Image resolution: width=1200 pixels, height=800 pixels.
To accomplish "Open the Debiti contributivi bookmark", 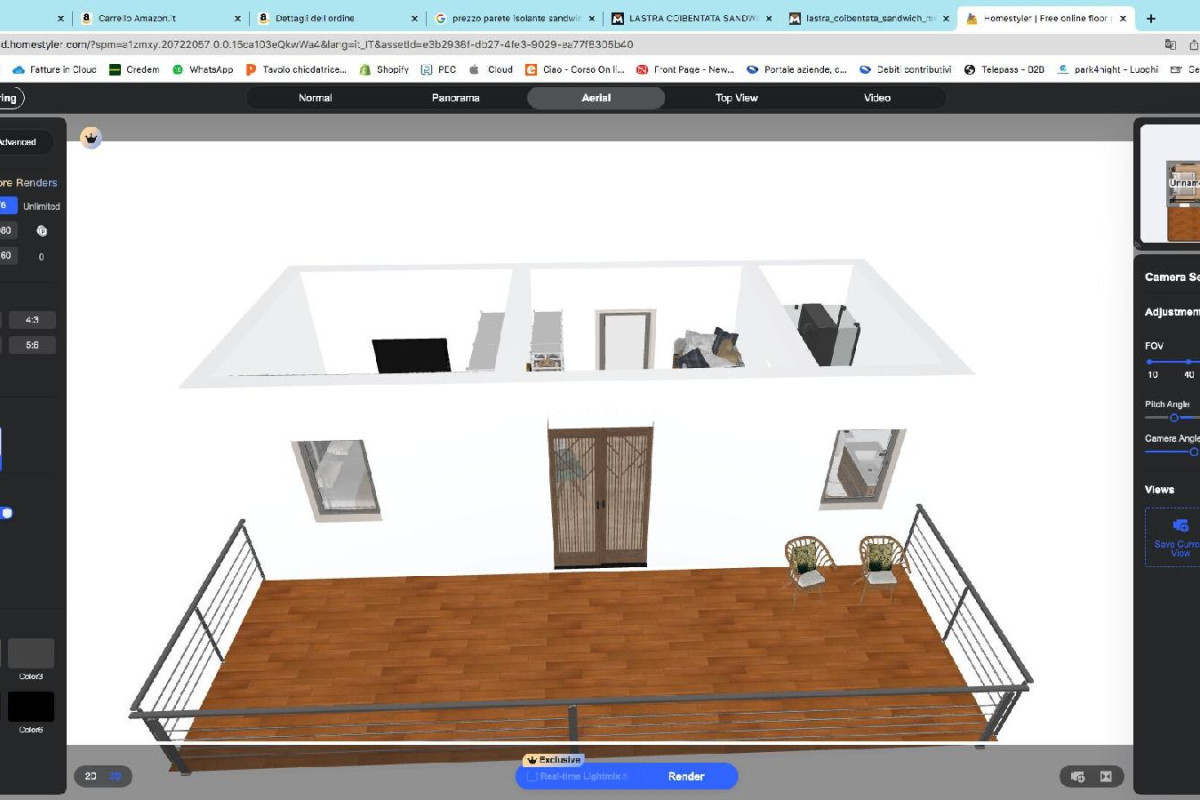I will tap(904, 70).
